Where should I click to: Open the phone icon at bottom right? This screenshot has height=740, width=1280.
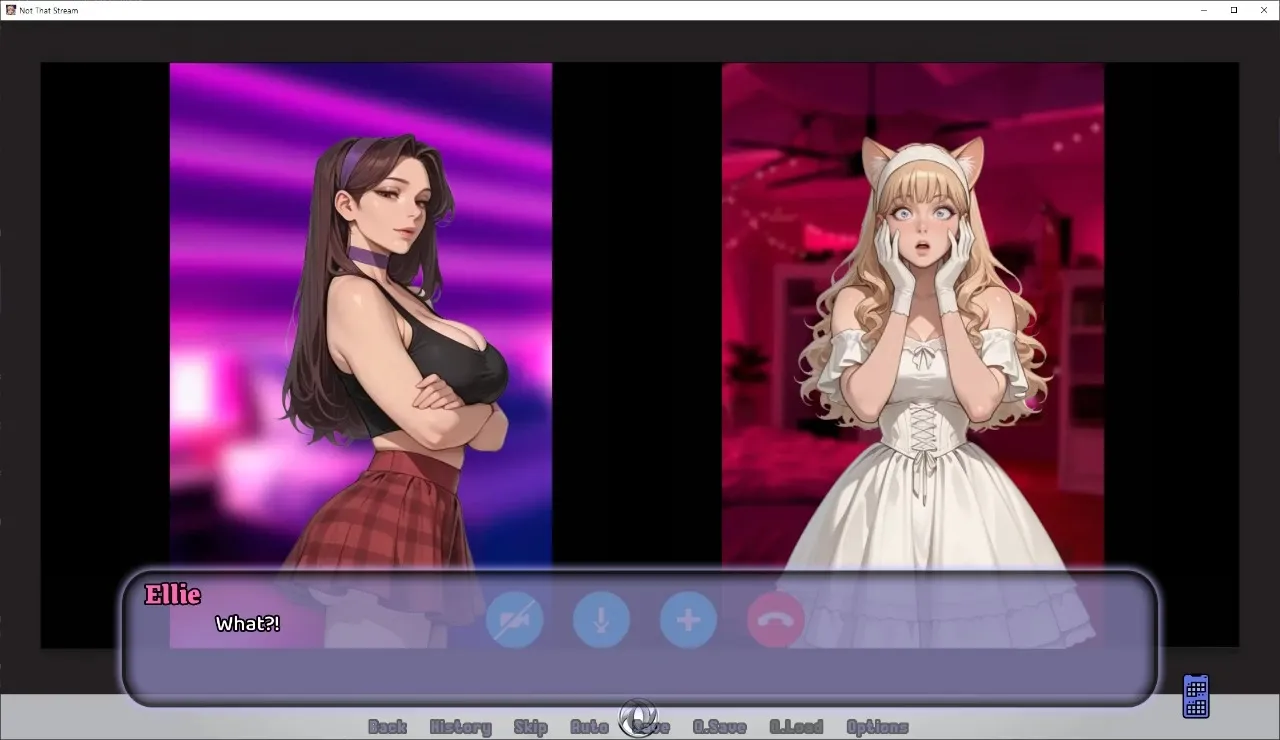point(1196,696)
